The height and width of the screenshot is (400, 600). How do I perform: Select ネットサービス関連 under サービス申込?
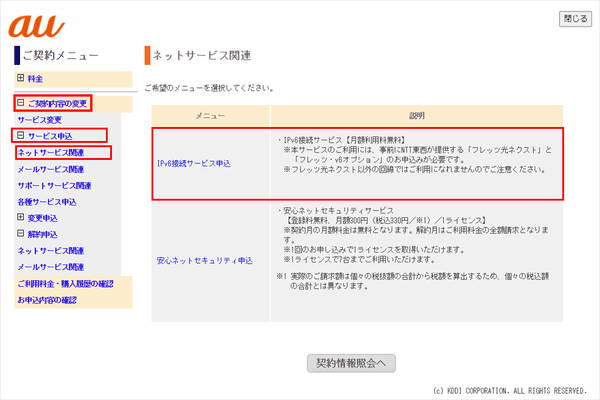point(50,152)
